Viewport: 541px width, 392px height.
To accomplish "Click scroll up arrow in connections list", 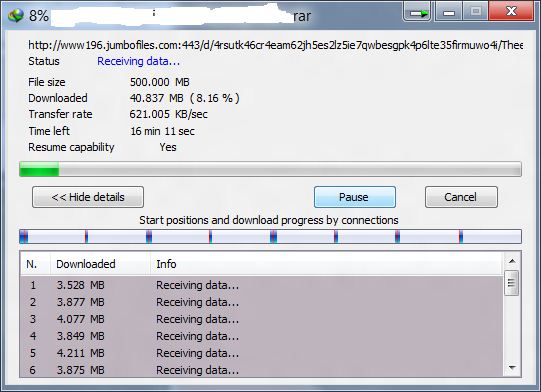I will (512, 261).
